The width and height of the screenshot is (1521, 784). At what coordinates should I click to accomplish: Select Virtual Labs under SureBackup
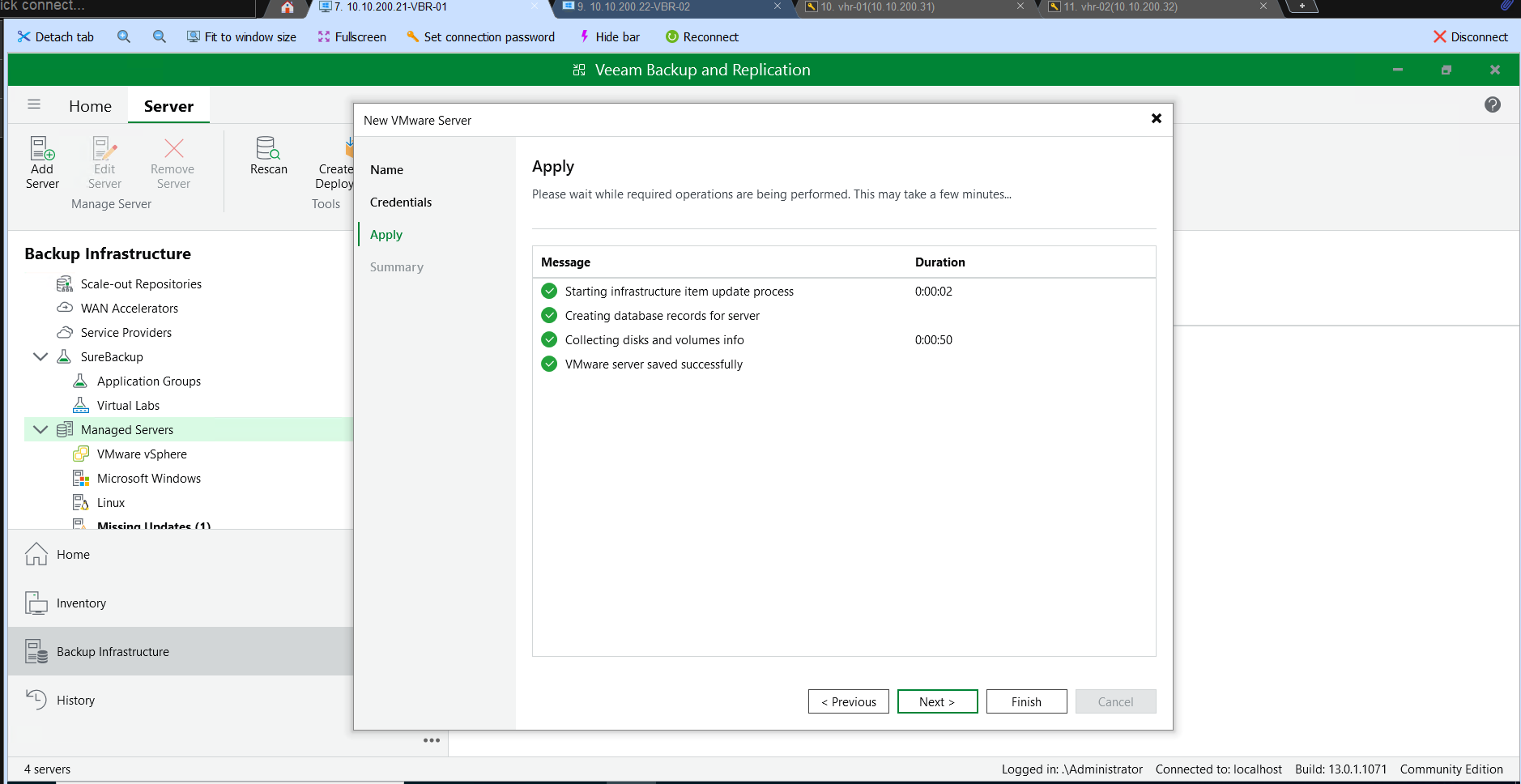(x=128, y=406)
